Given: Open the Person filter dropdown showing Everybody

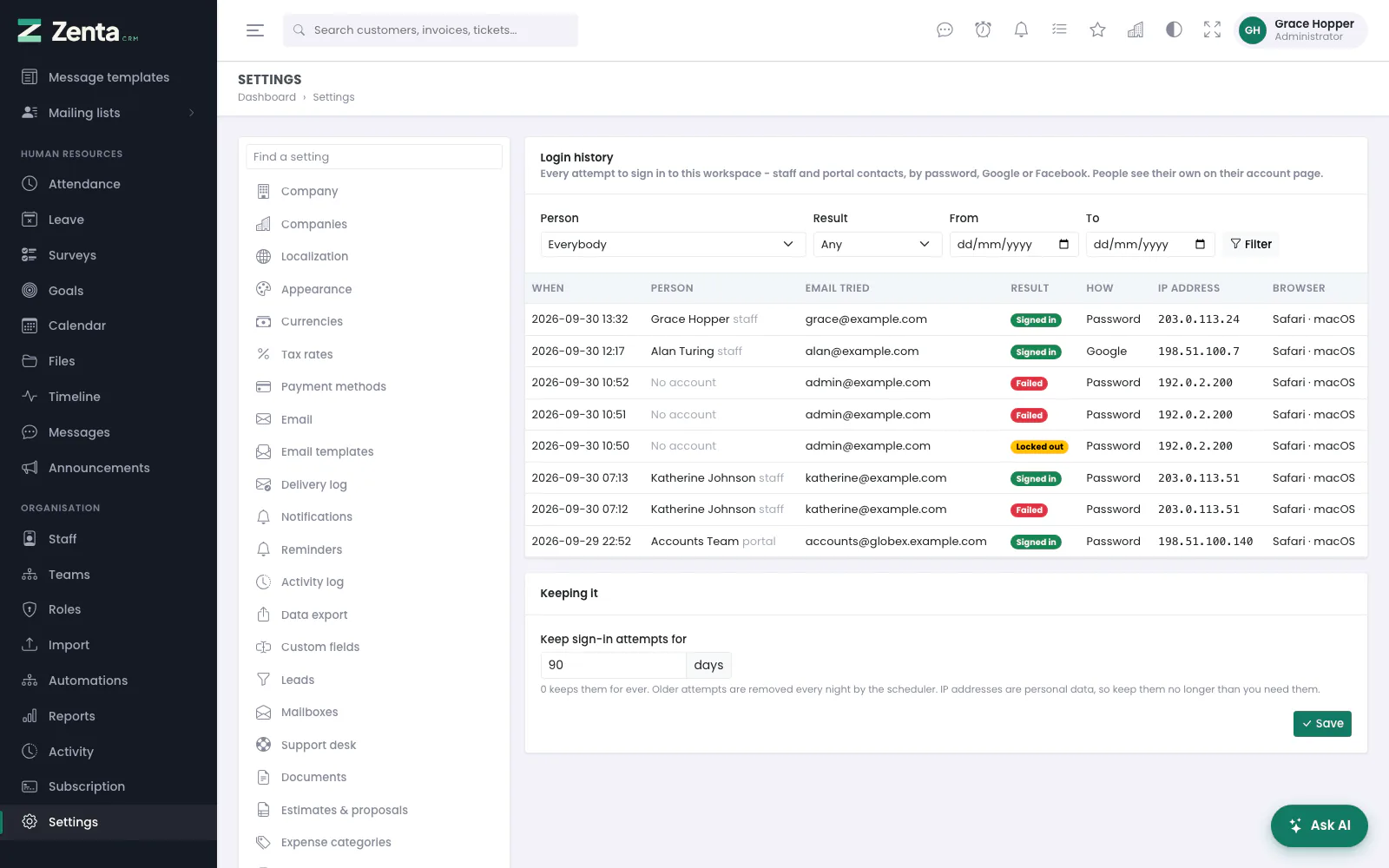Looking at the screenshot, I should [673, 244].
